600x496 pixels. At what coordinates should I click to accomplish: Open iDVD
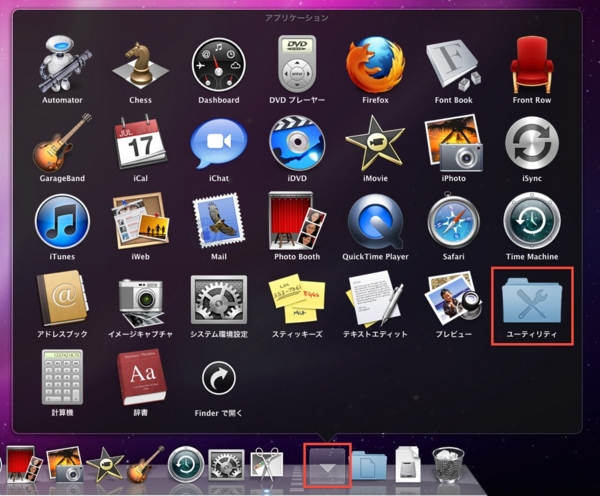click(297, 143)
